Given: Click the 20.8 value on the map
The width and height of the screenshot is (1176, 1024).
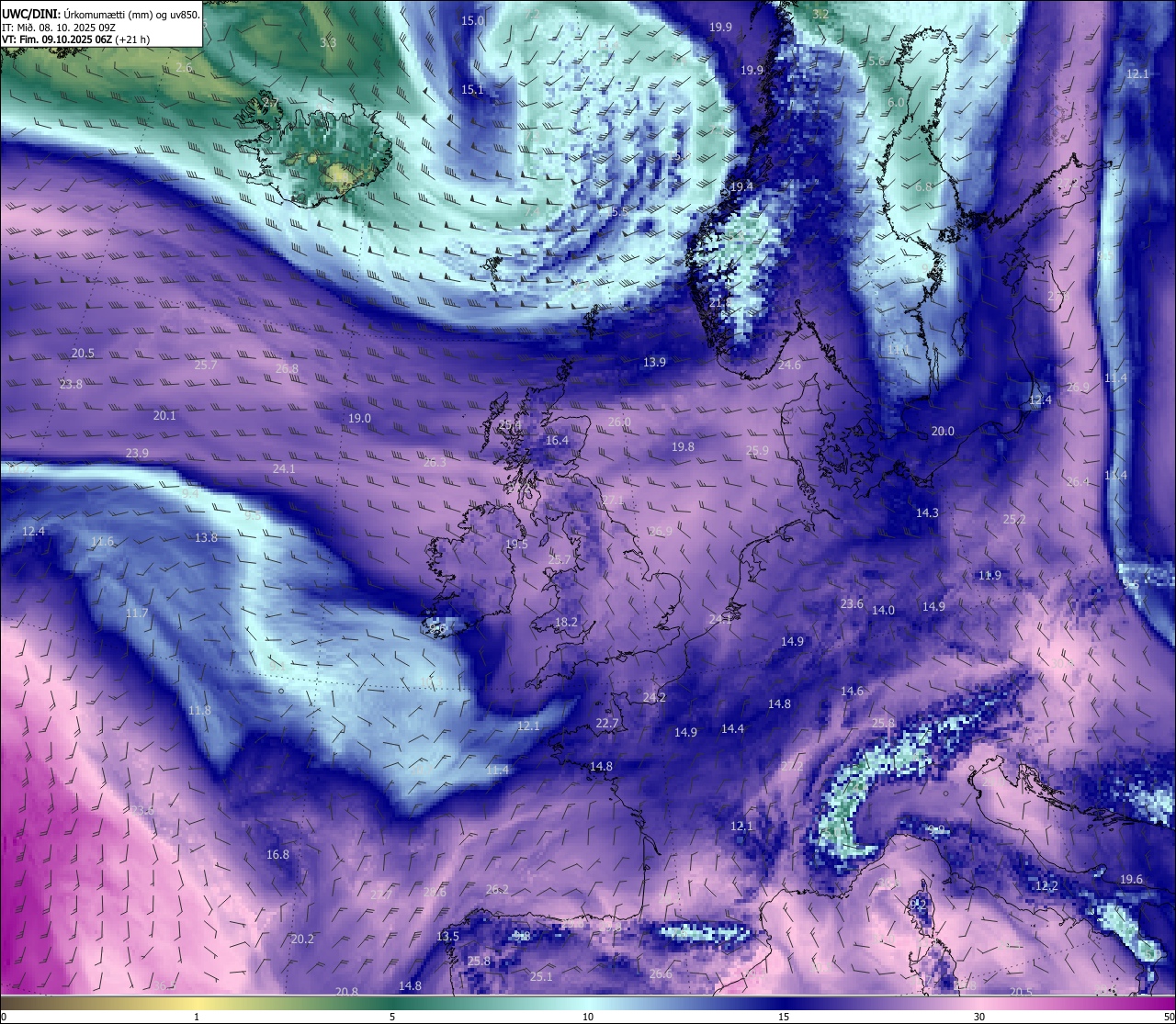Looking at the screenshot, I should click(346, 991).
